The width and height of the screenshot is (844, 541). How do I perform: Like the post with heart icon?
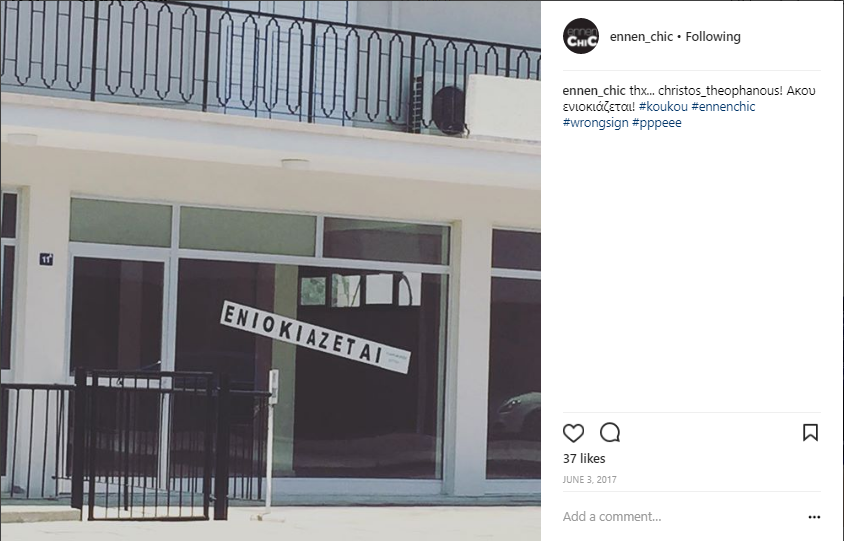(x=573, y=433)
